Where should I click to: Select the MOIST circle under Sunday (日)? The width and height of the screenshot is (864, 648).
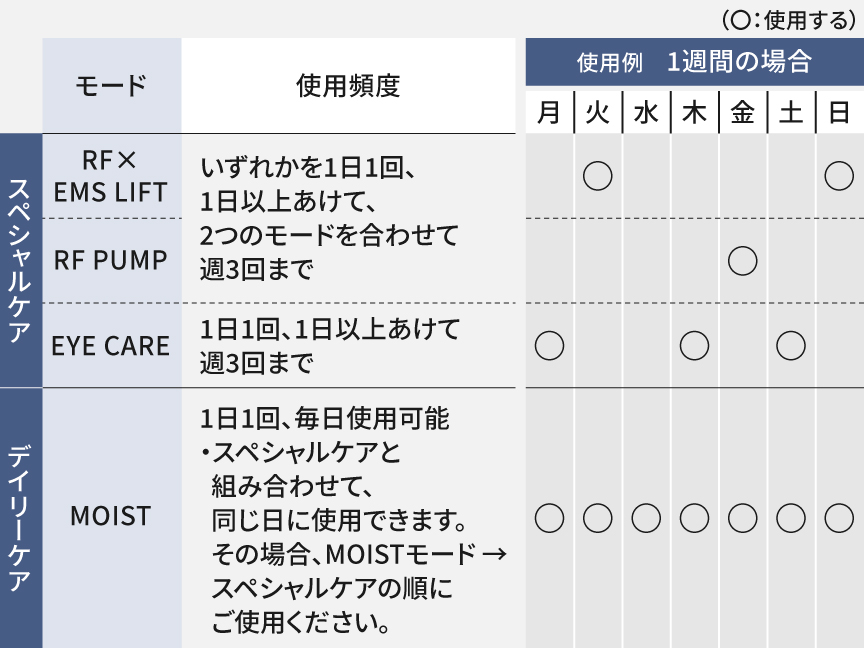coord(839,518)
